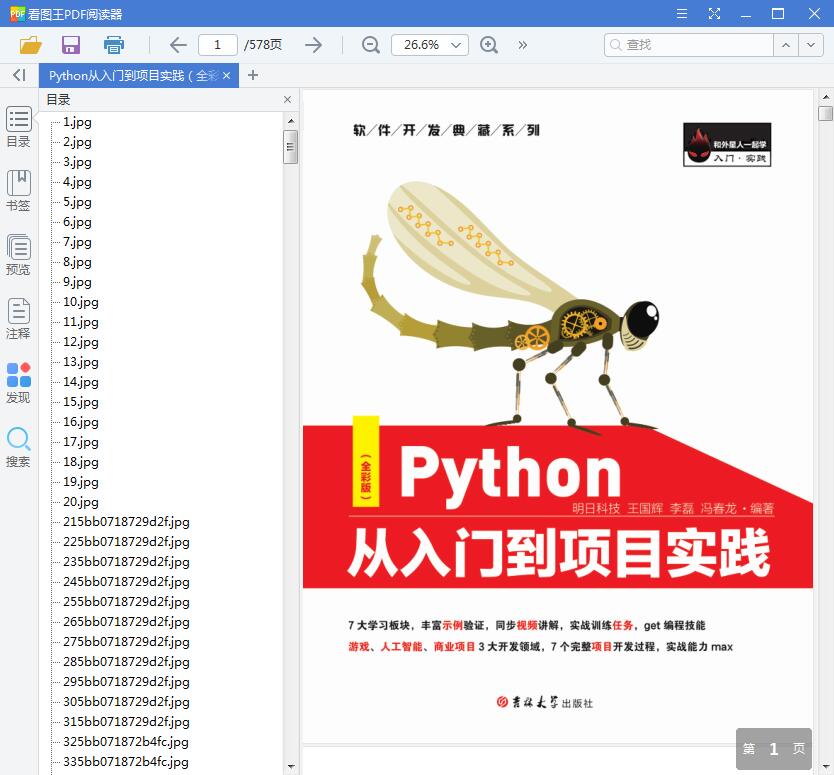Open the 书签 bookmarks panel in sidebar
Image resolution: width=834 pixels, height=775 pixels.
18,190
